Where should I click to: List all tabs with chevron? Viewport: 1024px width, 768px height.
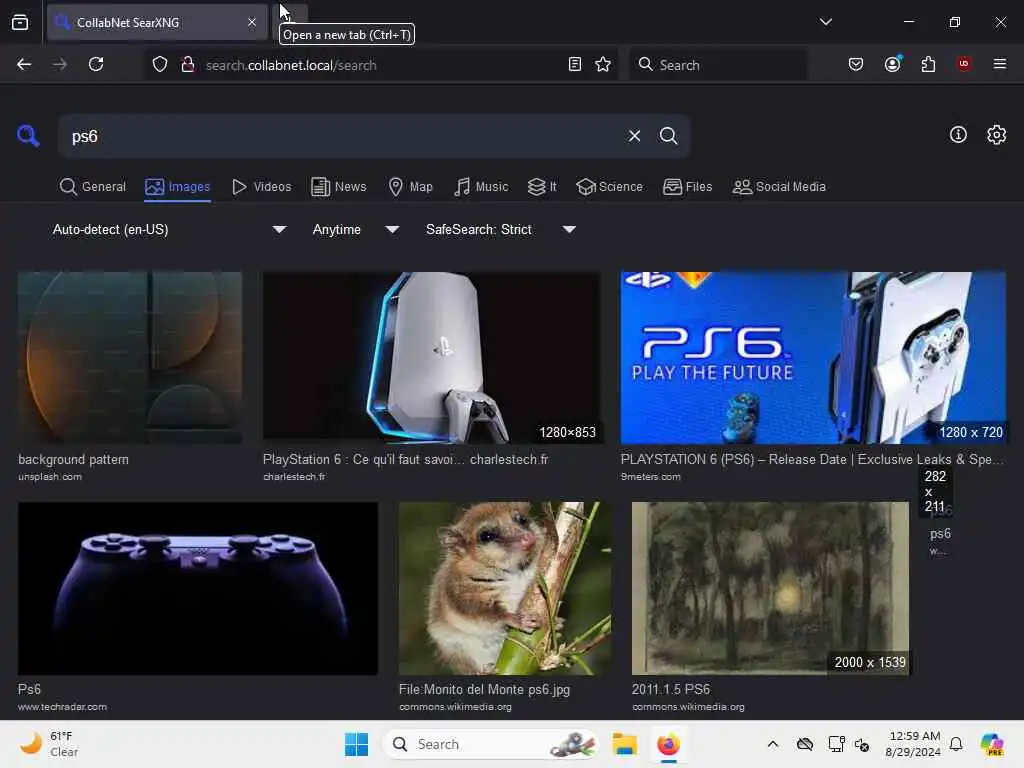(825, 22)
